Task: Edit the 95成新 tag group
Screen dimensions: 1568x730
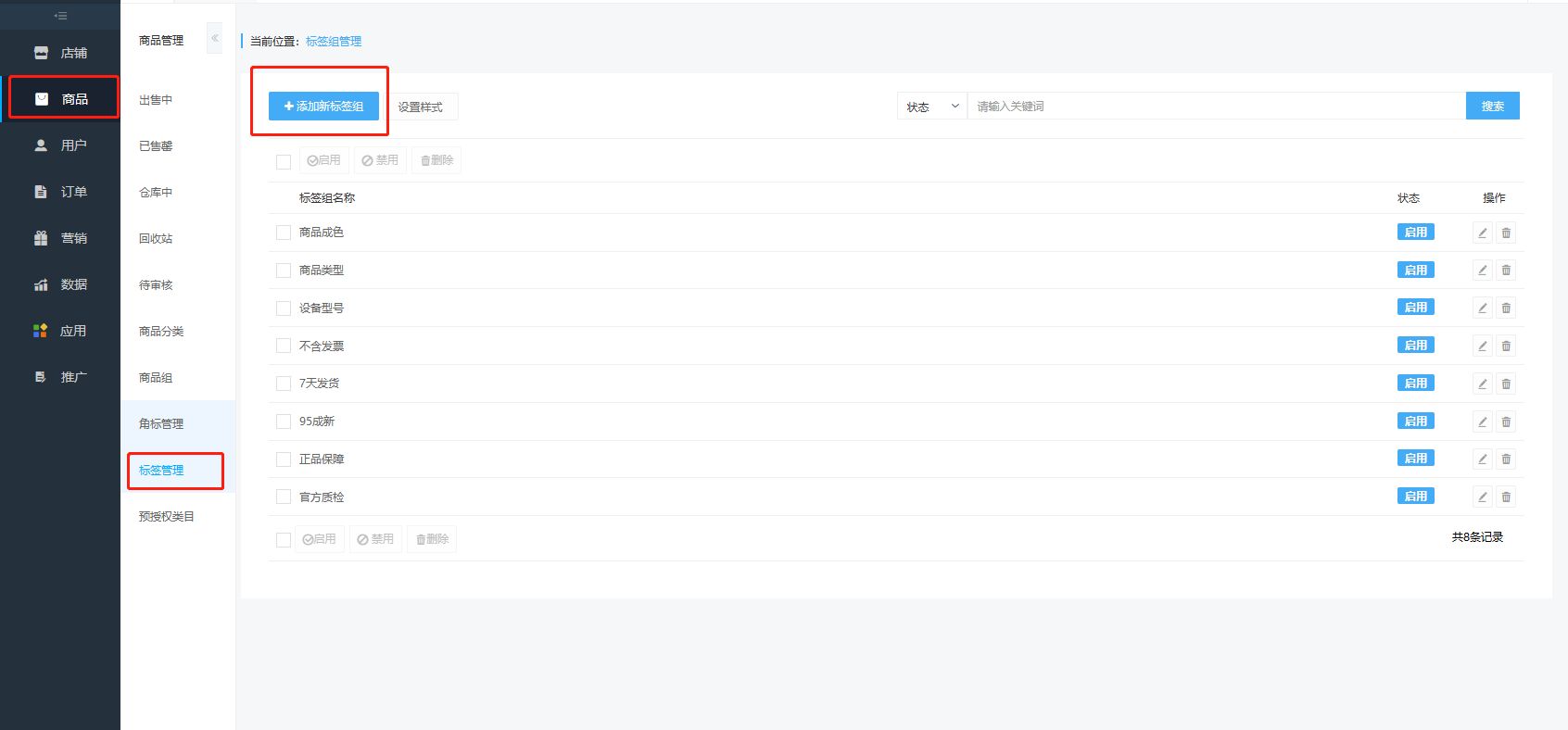Action: point(1483,422)
